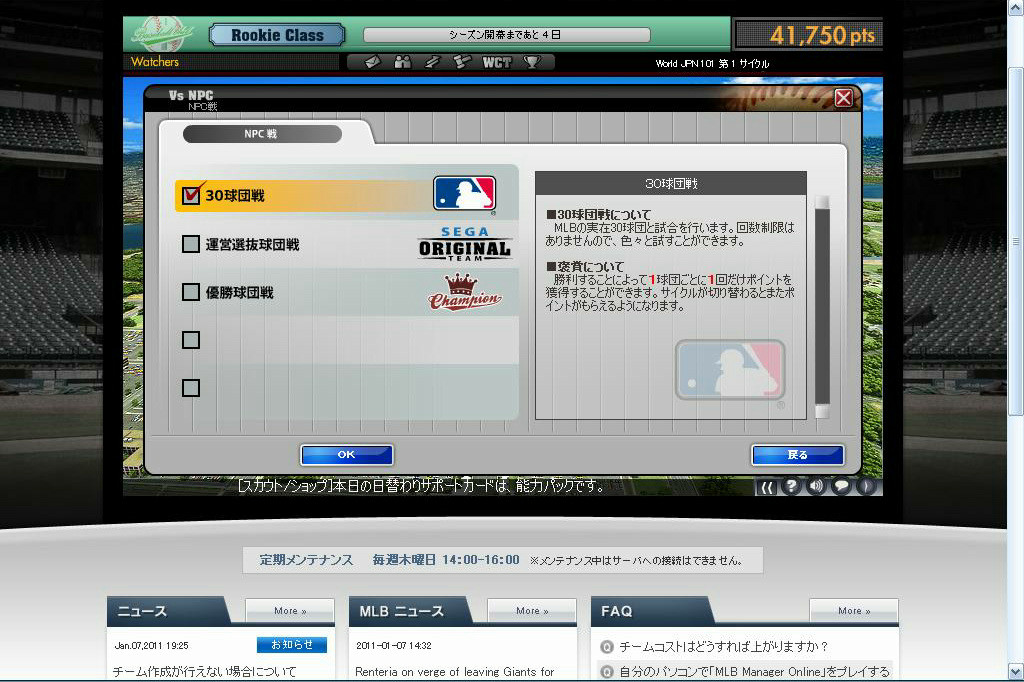Tick the 優勝球団戦 checkbox

pos(191,292)
